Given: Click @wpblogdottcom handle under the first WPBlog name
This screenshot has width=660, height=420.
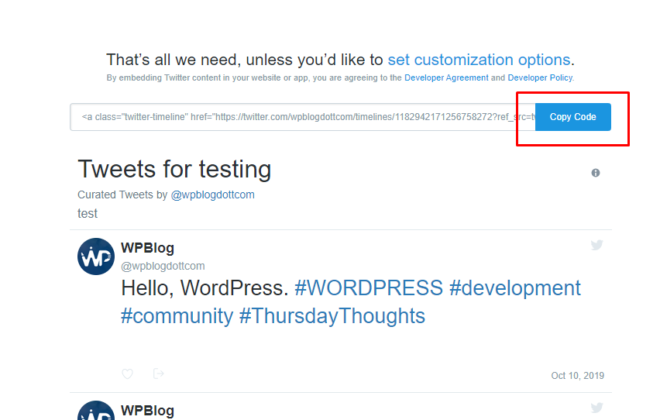Looking at the screenshot, I should (163, 266).
